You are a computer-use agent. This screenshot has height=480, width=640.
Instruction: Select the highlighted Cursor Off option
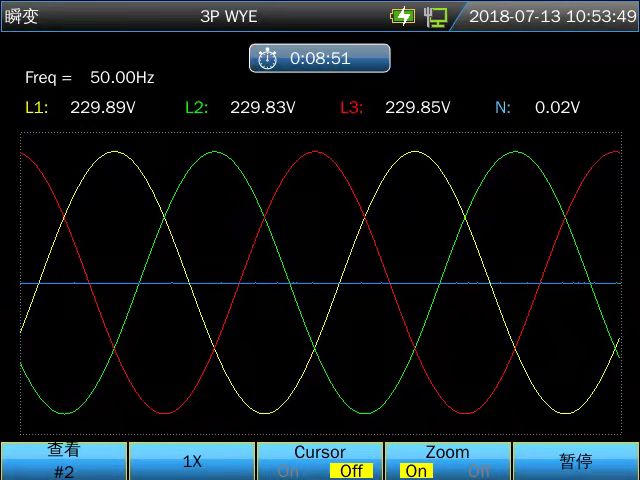(351, 471)
